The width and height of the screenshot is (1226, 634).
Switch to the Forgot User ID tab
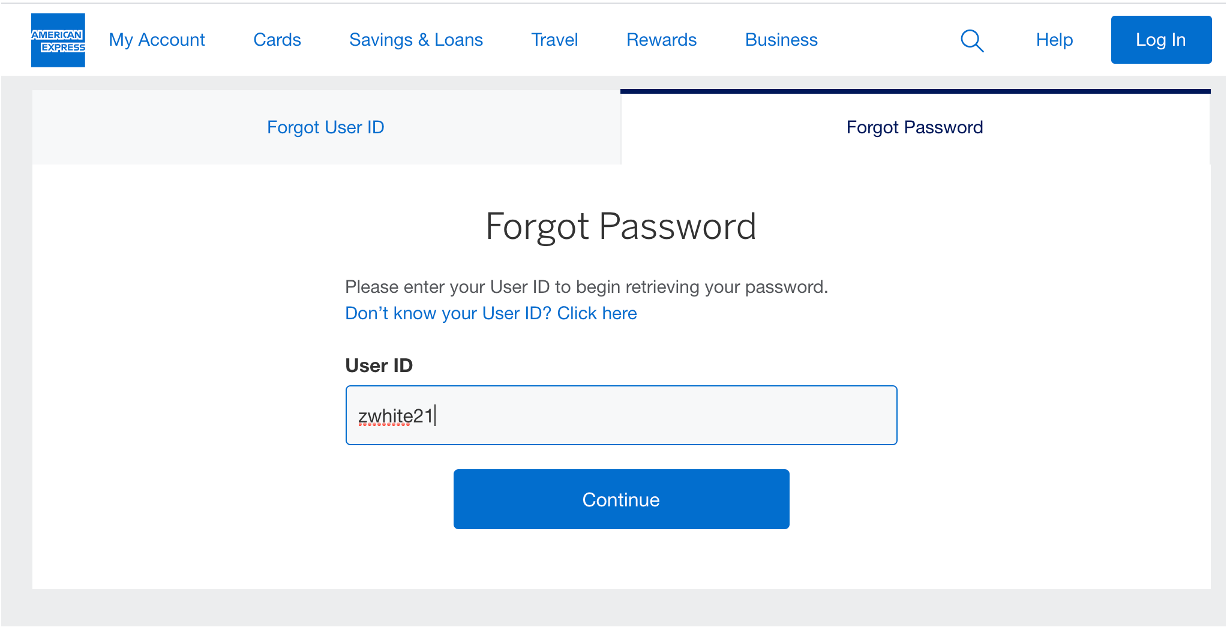[325, 127]
